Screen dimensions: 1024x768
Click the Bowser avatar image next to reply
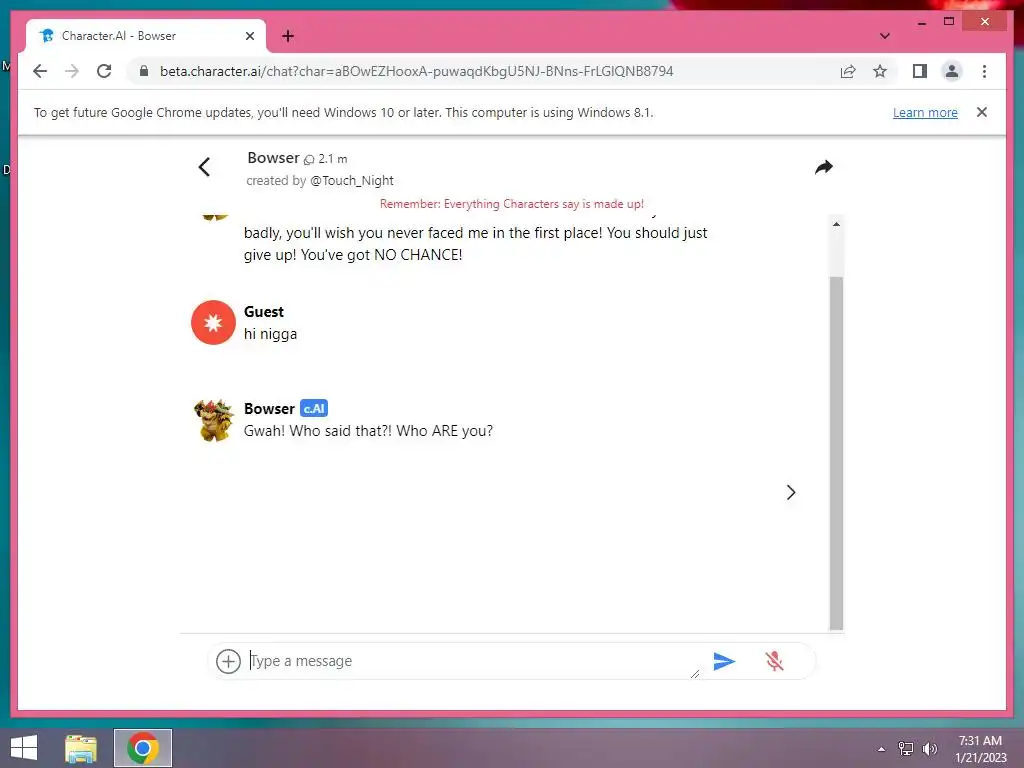(x=214, y=420)
